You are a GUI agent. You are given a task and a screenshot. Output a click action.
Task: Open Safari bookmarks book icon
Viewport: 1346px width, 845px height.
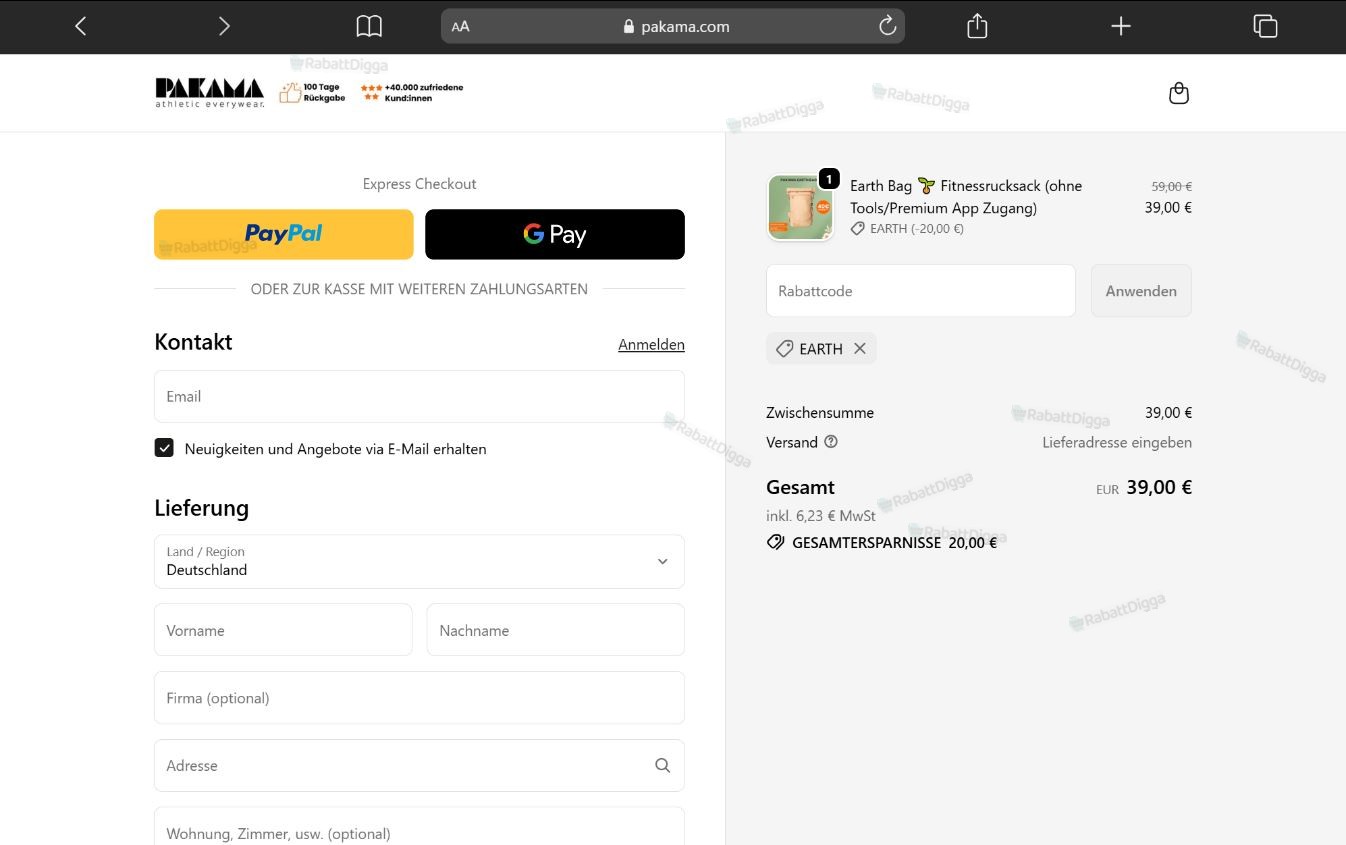[369, 26]
